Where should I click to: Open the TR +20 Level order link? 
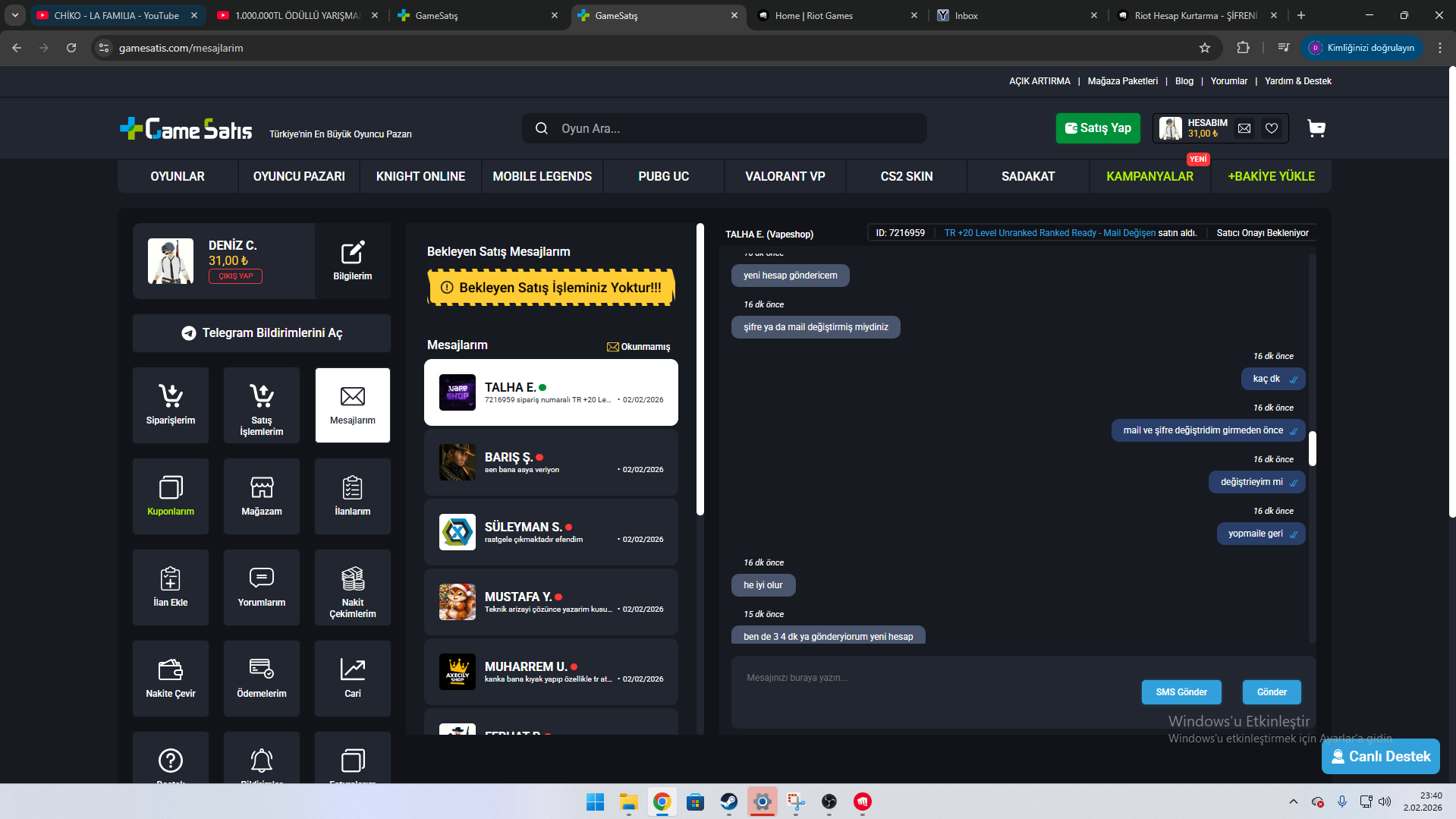1050,233
